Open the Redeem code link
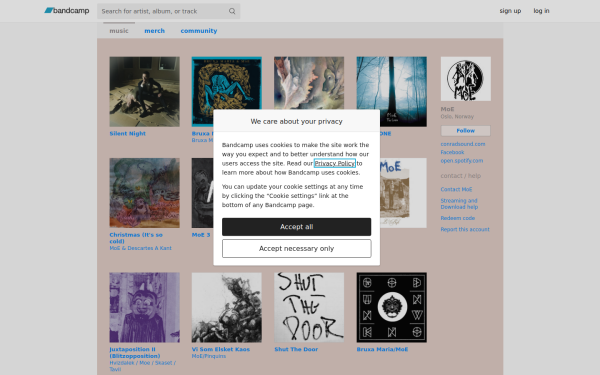This screenshot has height=375, width=600. coord(458,218)
